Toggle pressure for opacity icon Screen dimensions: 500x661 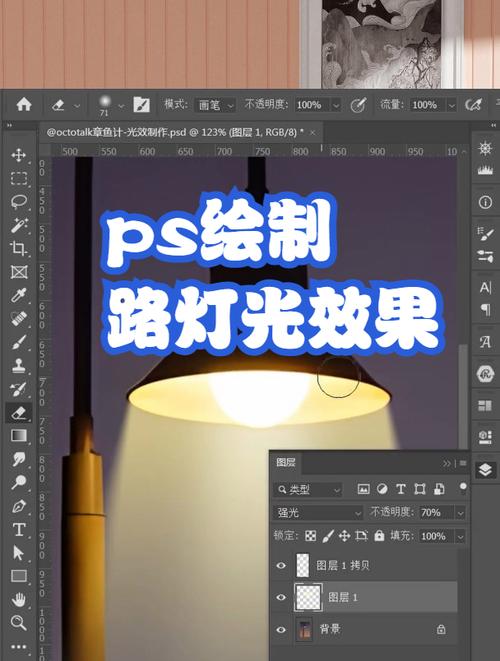click(358, 105)
